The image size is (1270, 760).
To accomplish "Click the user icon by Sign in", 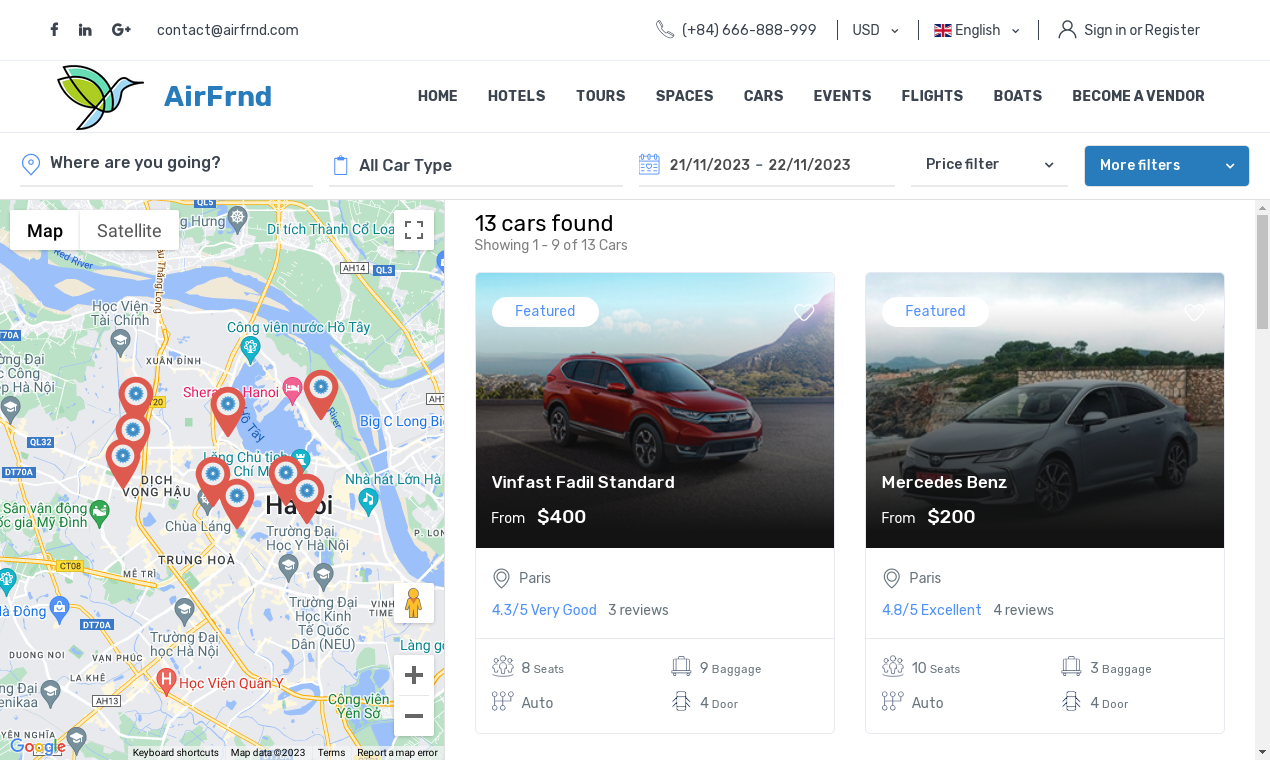I will click(x=1067, y=30).
